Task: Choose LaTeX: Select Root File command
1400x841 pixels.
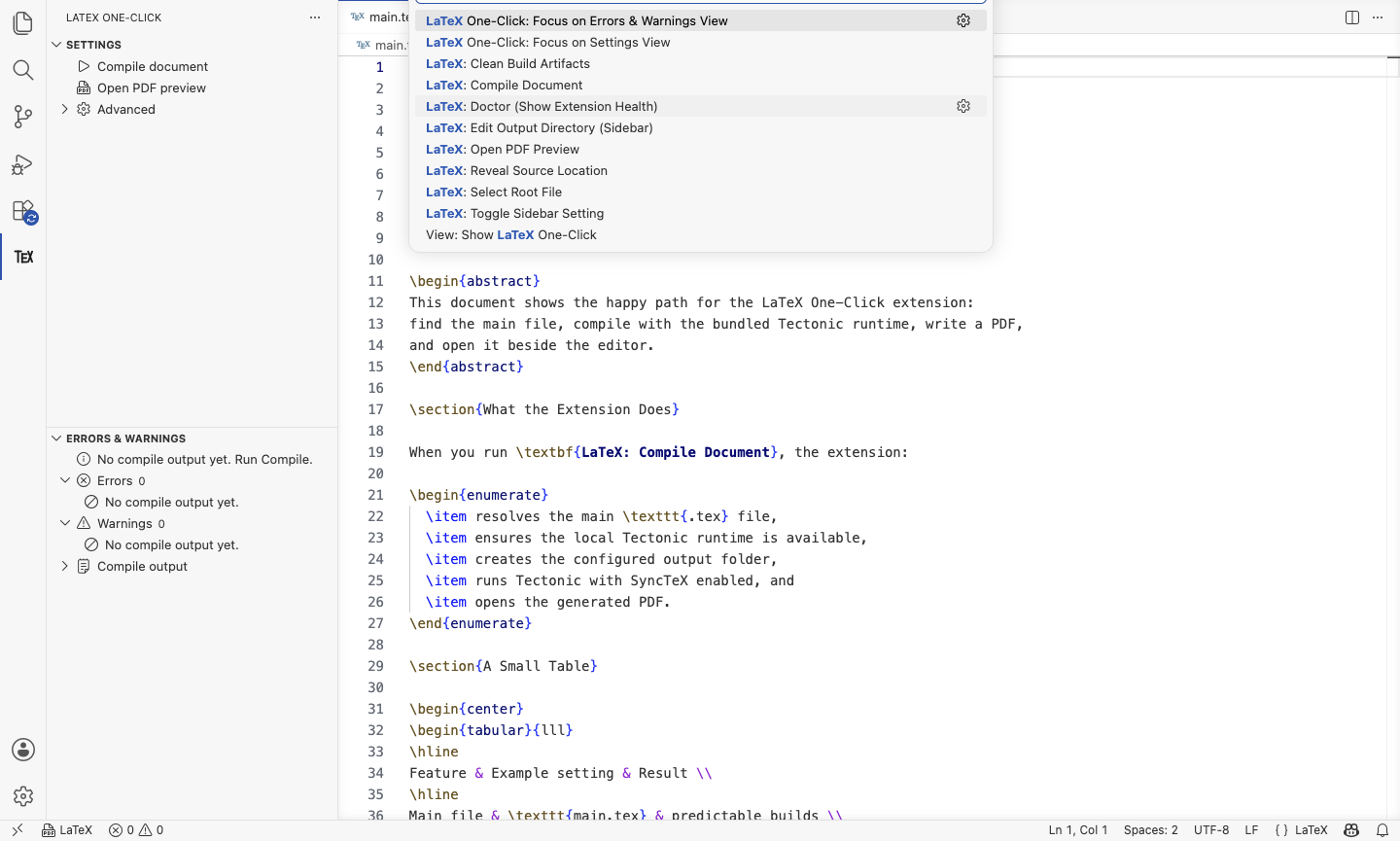Action: click(701, 192)
